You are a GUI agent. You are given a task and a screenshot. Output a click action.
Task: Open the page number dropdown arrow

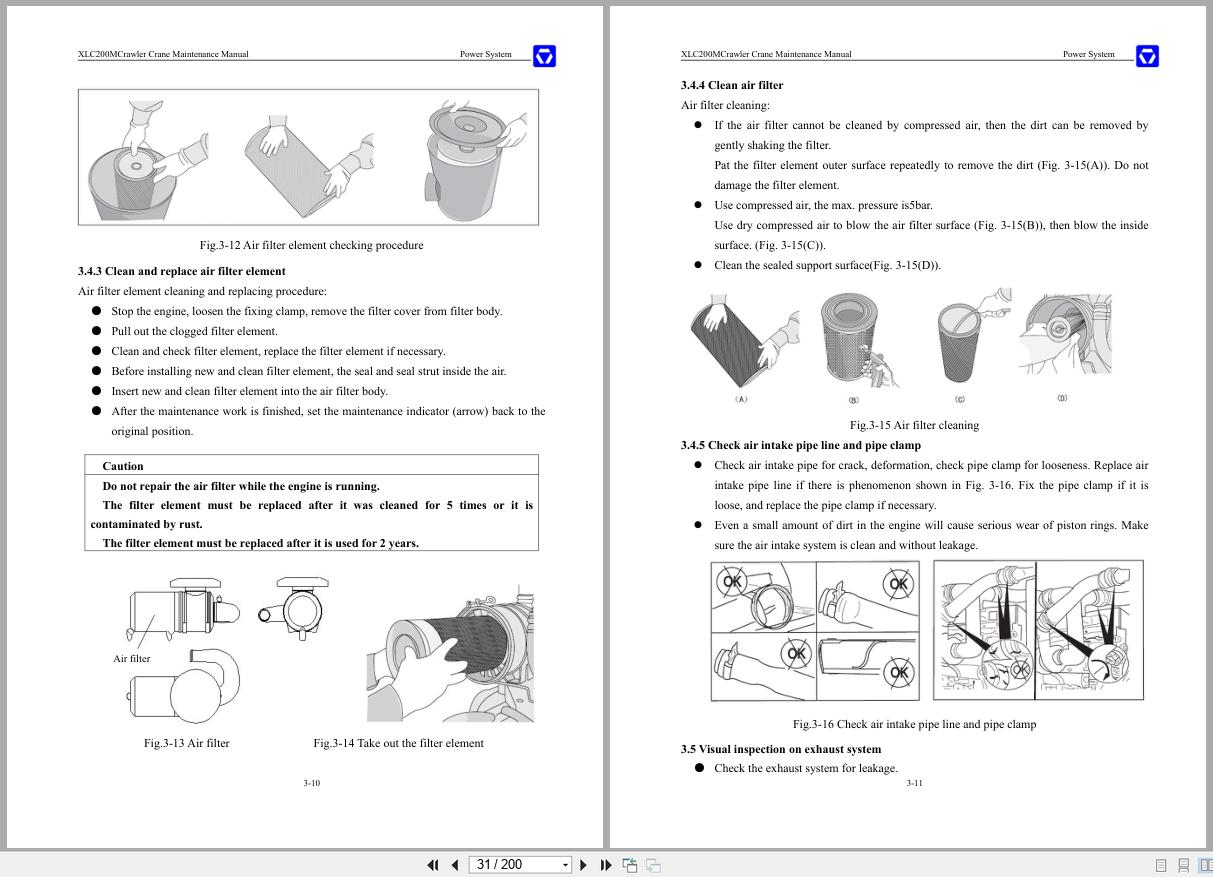pyautogui.click(x=566, y=865)
